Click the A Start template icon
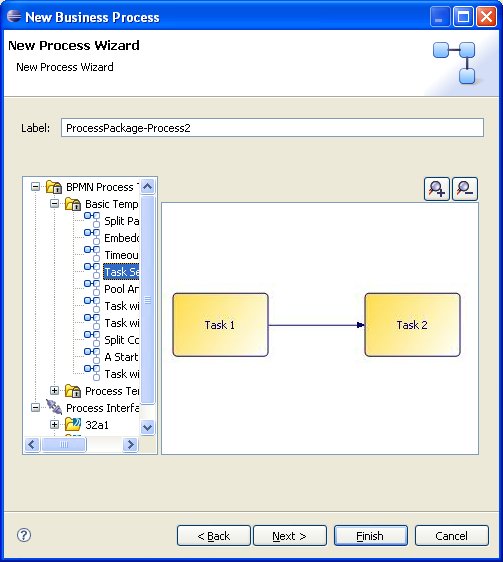Viewport: 503px width, 562px height. 92,356
